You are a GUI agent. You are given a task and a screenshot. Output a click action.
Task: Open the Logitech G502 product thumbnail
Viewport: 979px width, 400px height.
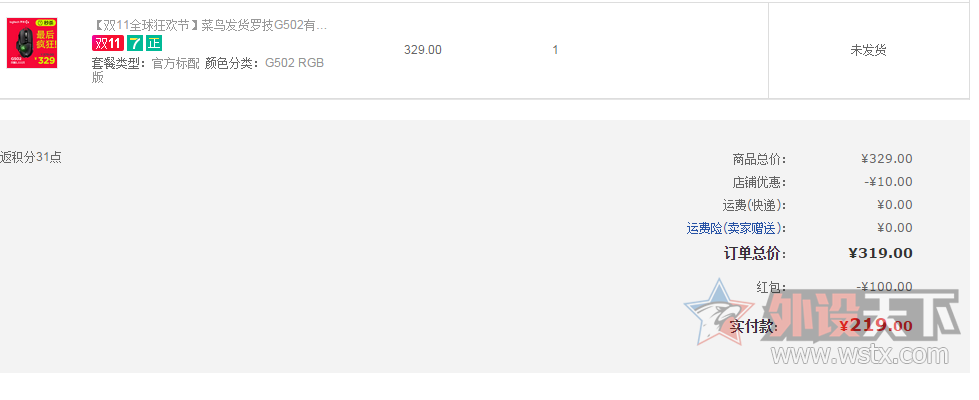(x=32, y=43)
